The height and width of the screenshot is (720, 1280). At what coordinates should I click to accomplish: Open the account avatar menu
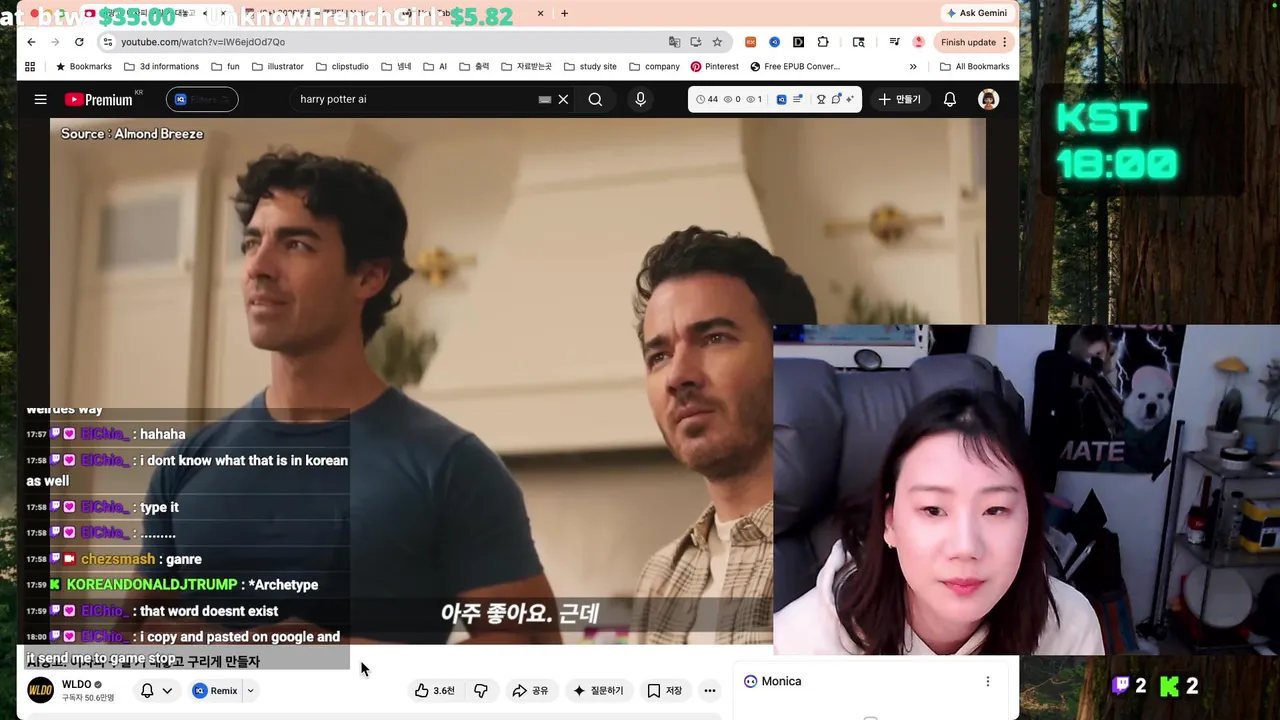point(988,99)
